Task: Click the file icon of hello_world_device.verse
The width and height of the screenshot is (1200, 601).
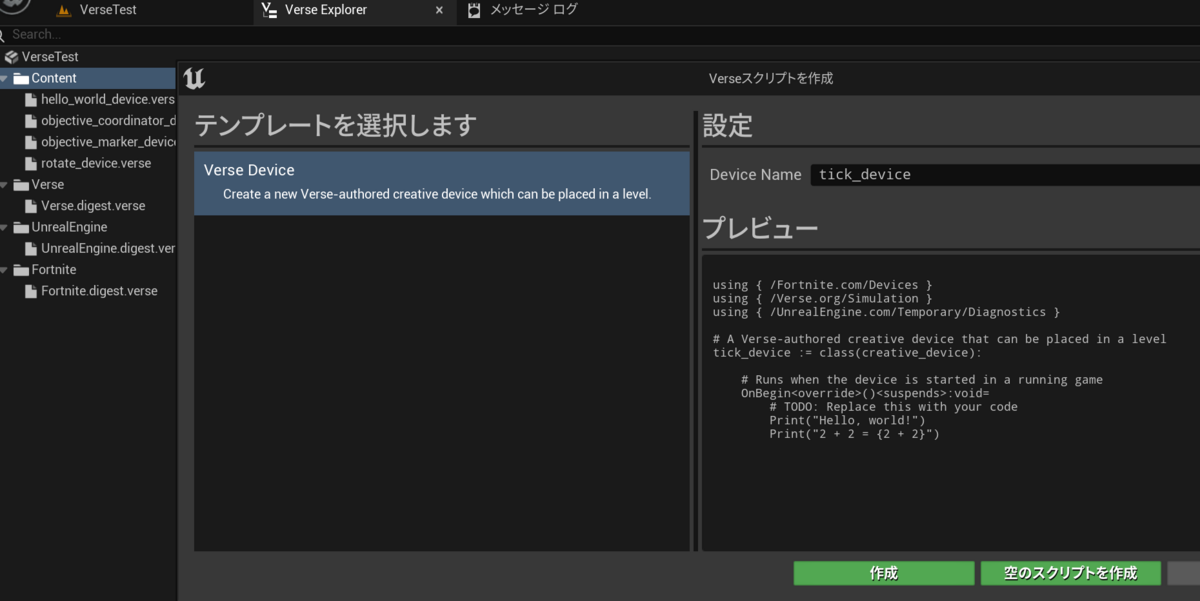Action: point(32,100)
